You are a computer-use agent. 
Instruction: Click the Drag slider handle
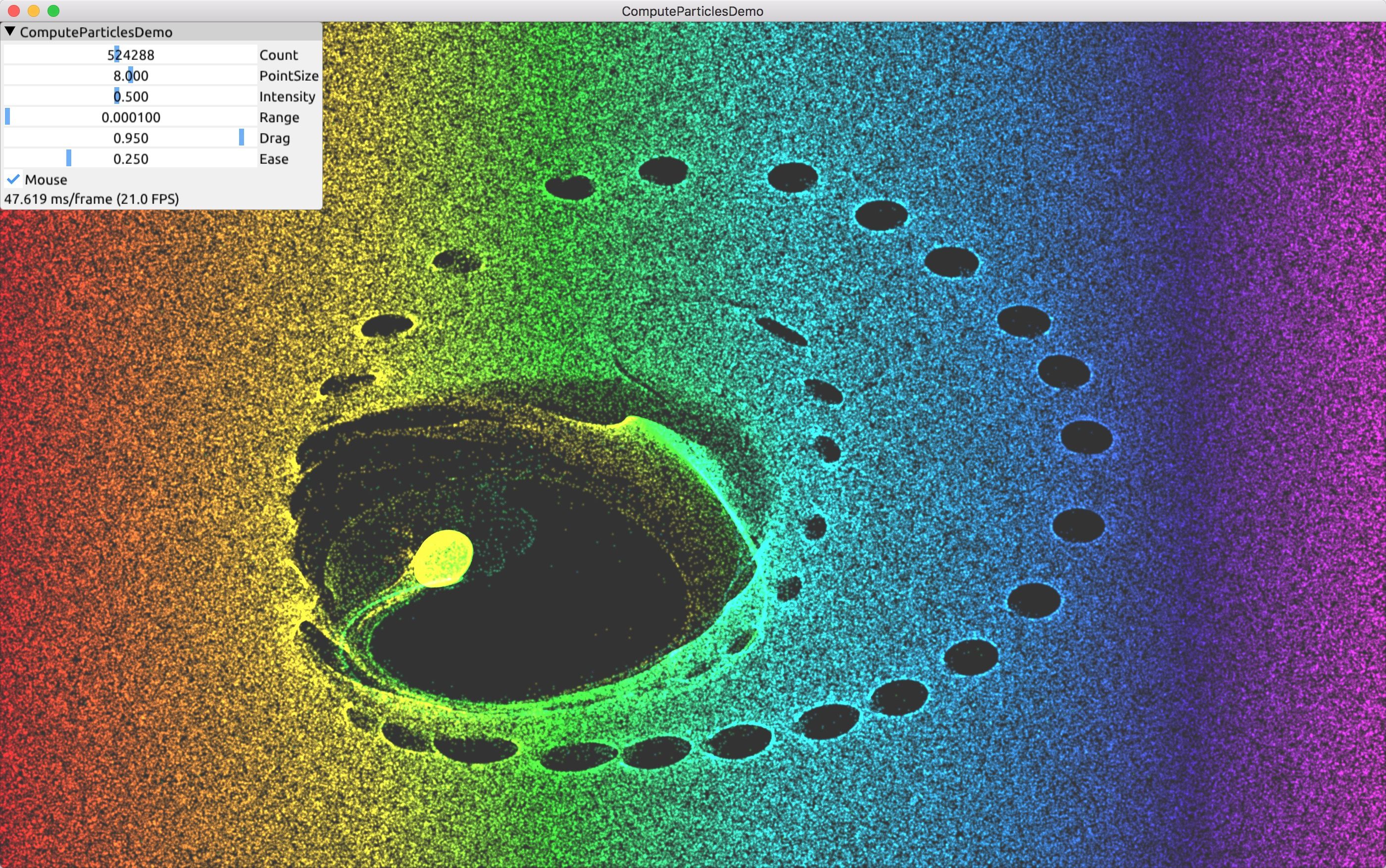pos(241,138)
